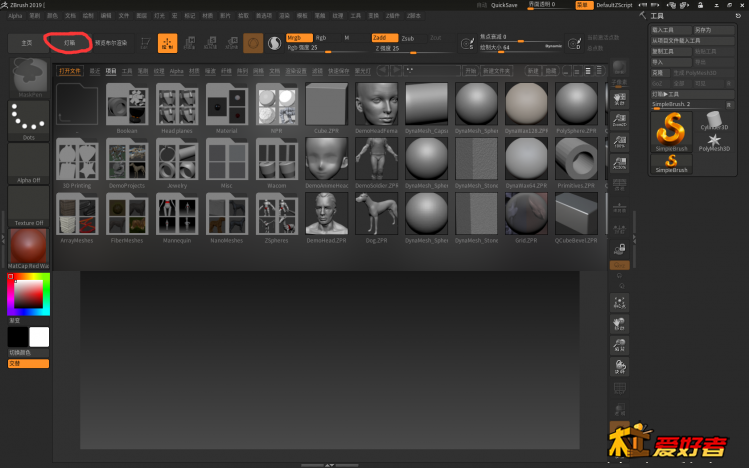Click the 灯箱 LightBox button

(70, 43)
